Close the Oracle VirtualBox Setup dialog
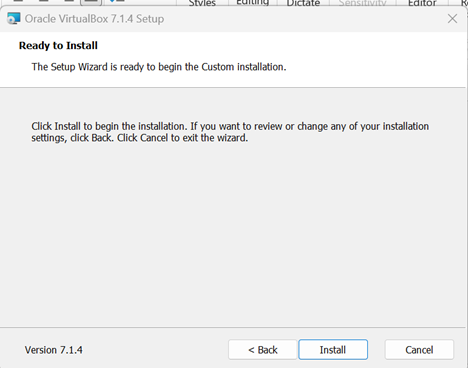This screenshot has height=368, width=468. pyautogui.click(x=452, y=19)
